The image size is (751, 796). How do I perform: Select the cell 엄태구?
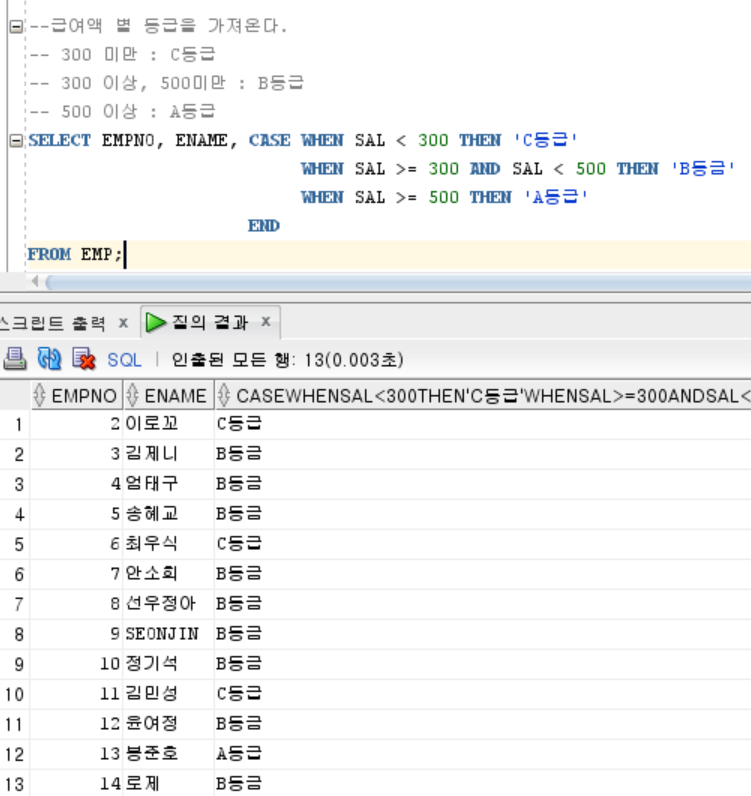coord(169,484)
